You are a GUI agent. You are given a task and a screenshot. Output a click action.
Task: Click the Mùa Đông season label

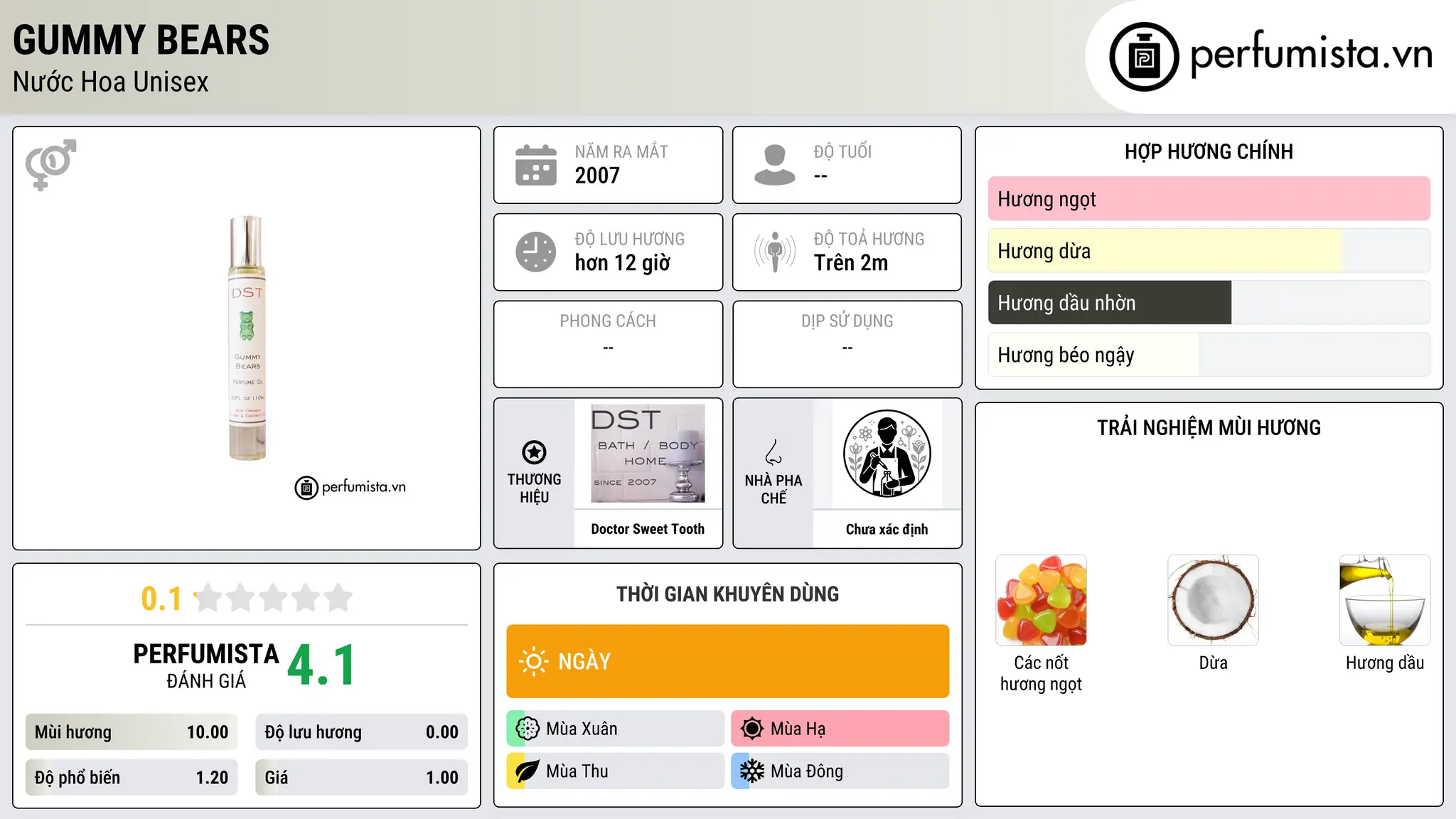(806, 771)
